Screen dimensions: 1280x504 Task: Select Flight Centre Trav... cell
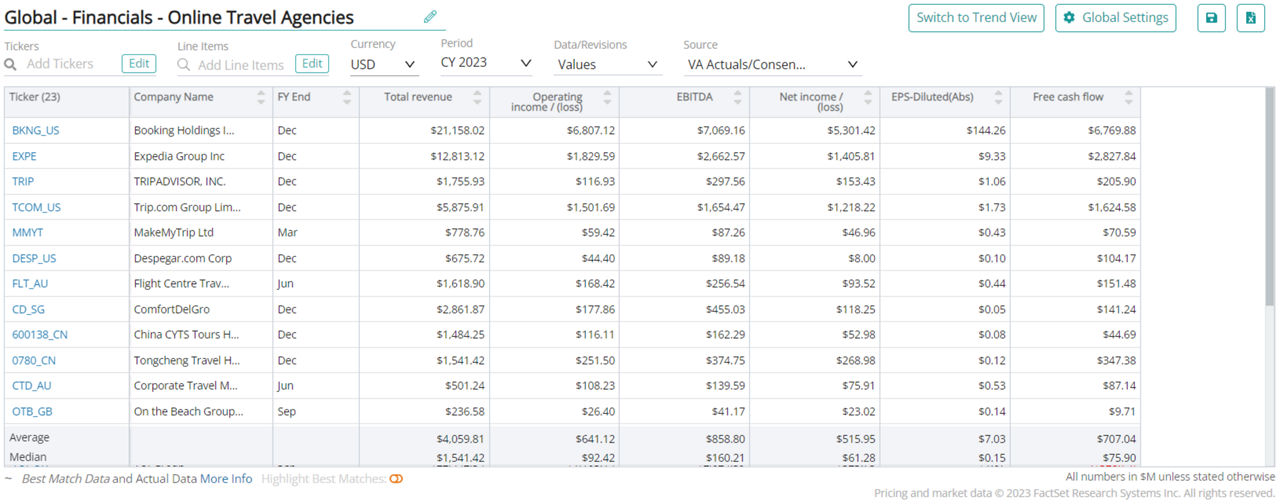(201, 284)
